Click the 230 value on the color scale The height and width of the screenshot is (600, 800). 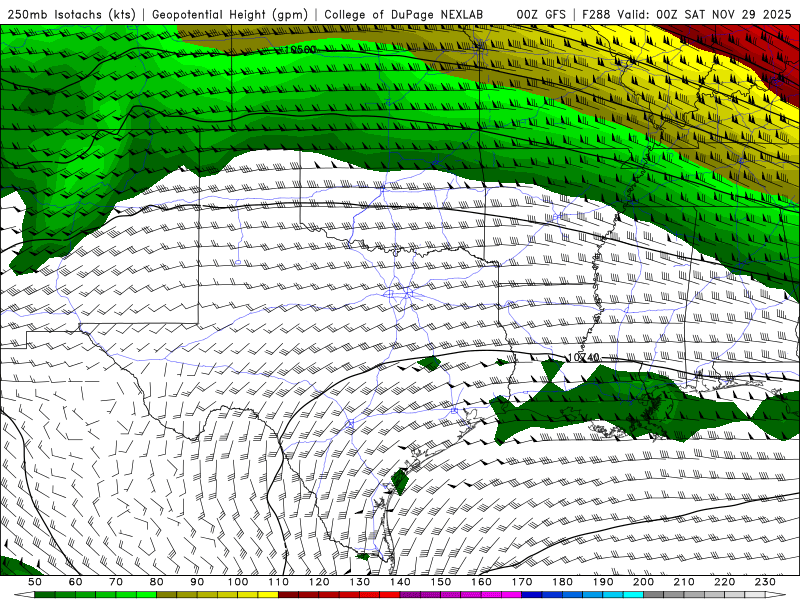point(765,582)
